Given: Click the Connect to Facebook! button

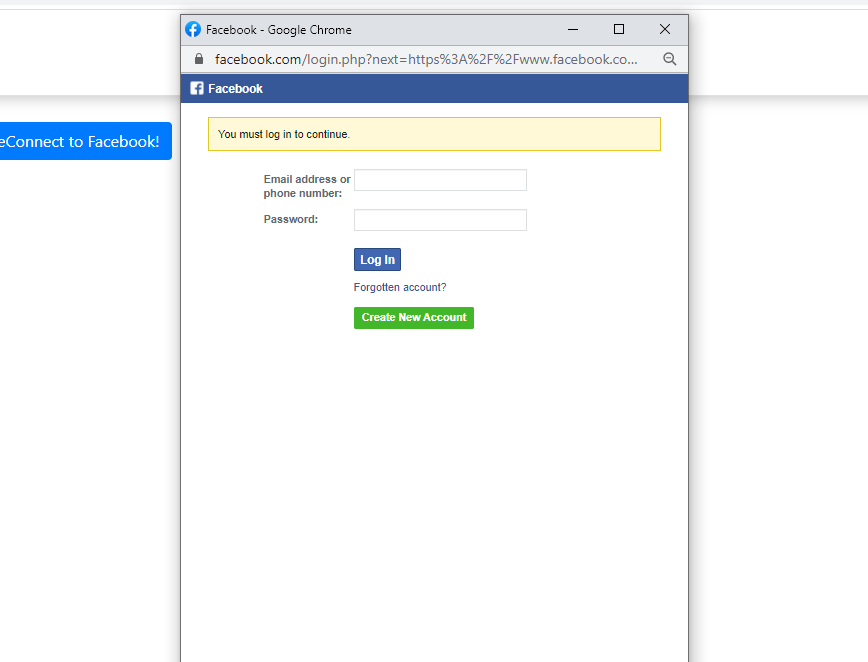Looking at the screenshot, I should (85, 141).
